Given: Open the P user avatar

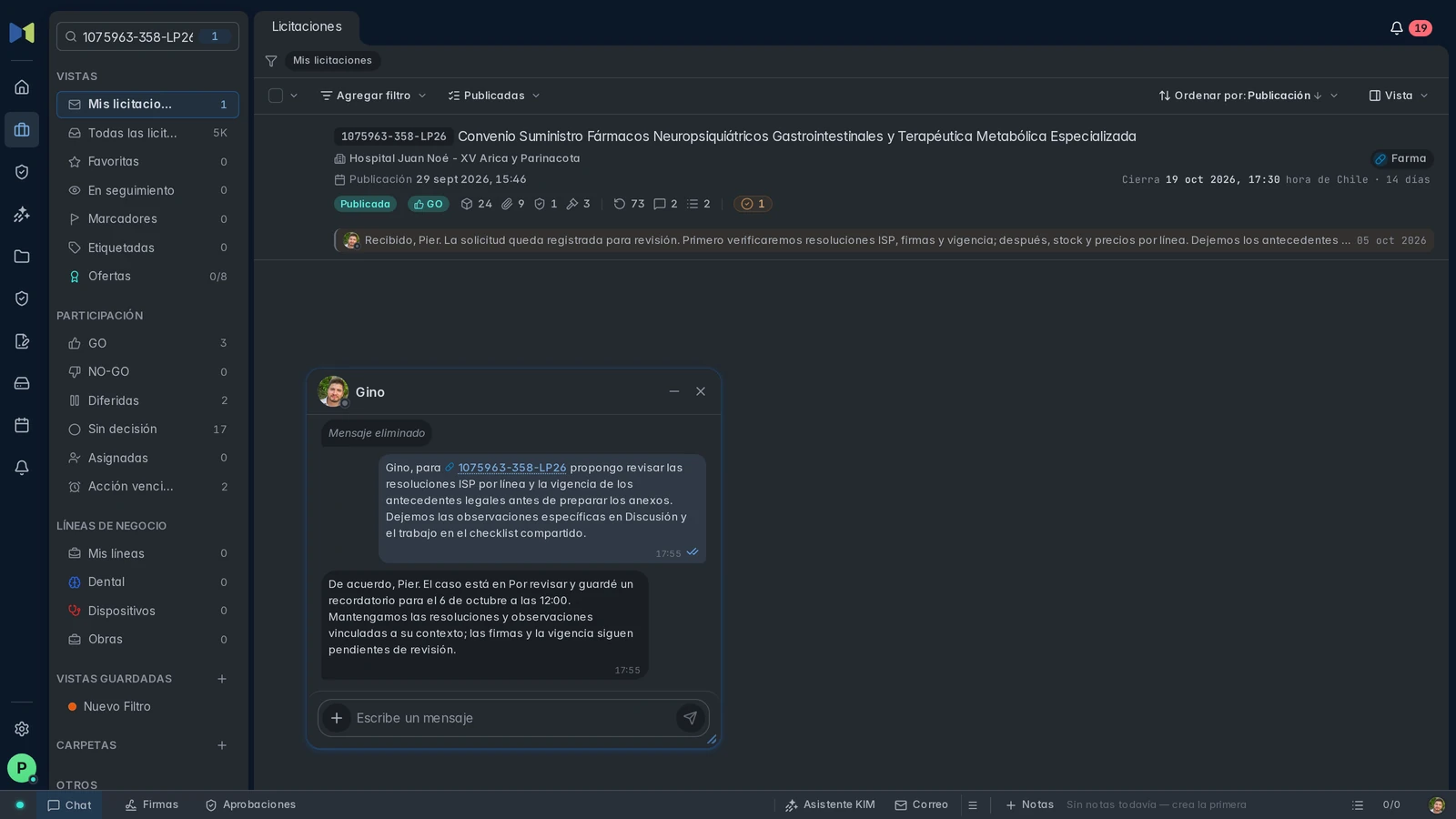Looking at the screenshot, I should click(22, 768).
